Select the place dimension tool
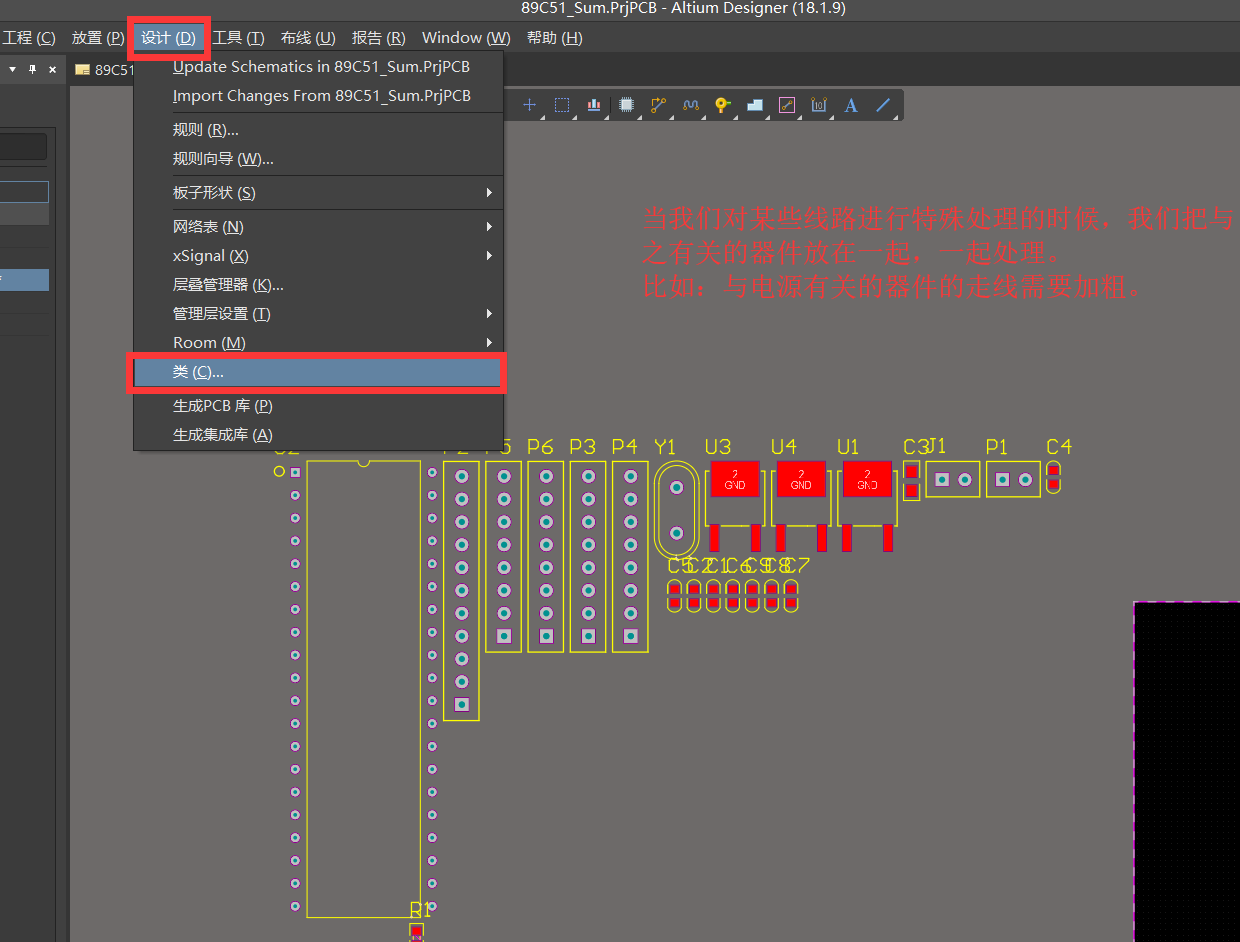Image resolution: width=1240 pixels, height=942 pixels. (819, 105)
